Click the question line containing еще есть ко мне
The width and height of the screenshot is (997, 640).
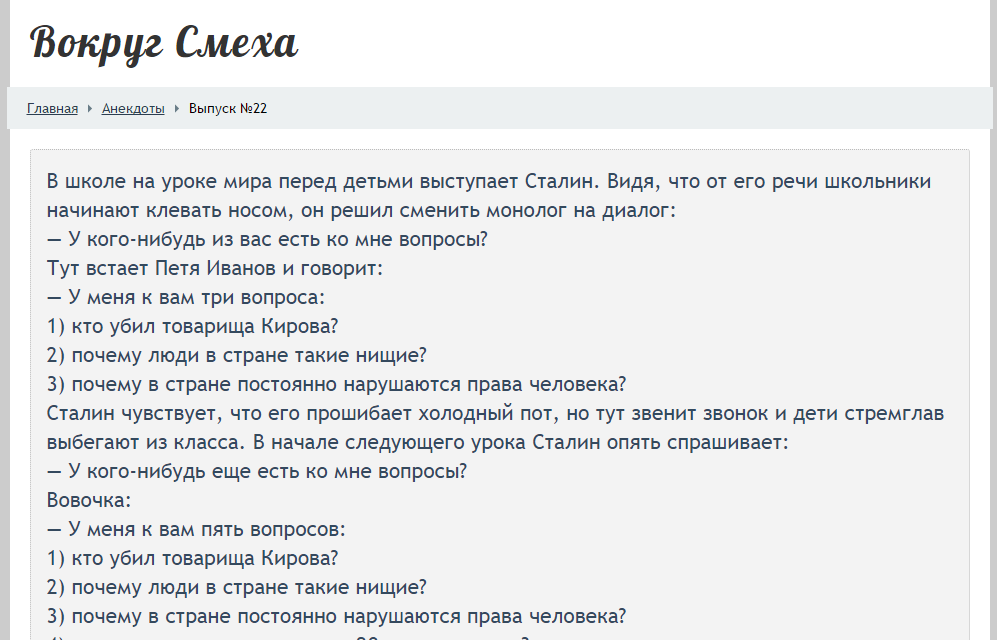257,472
